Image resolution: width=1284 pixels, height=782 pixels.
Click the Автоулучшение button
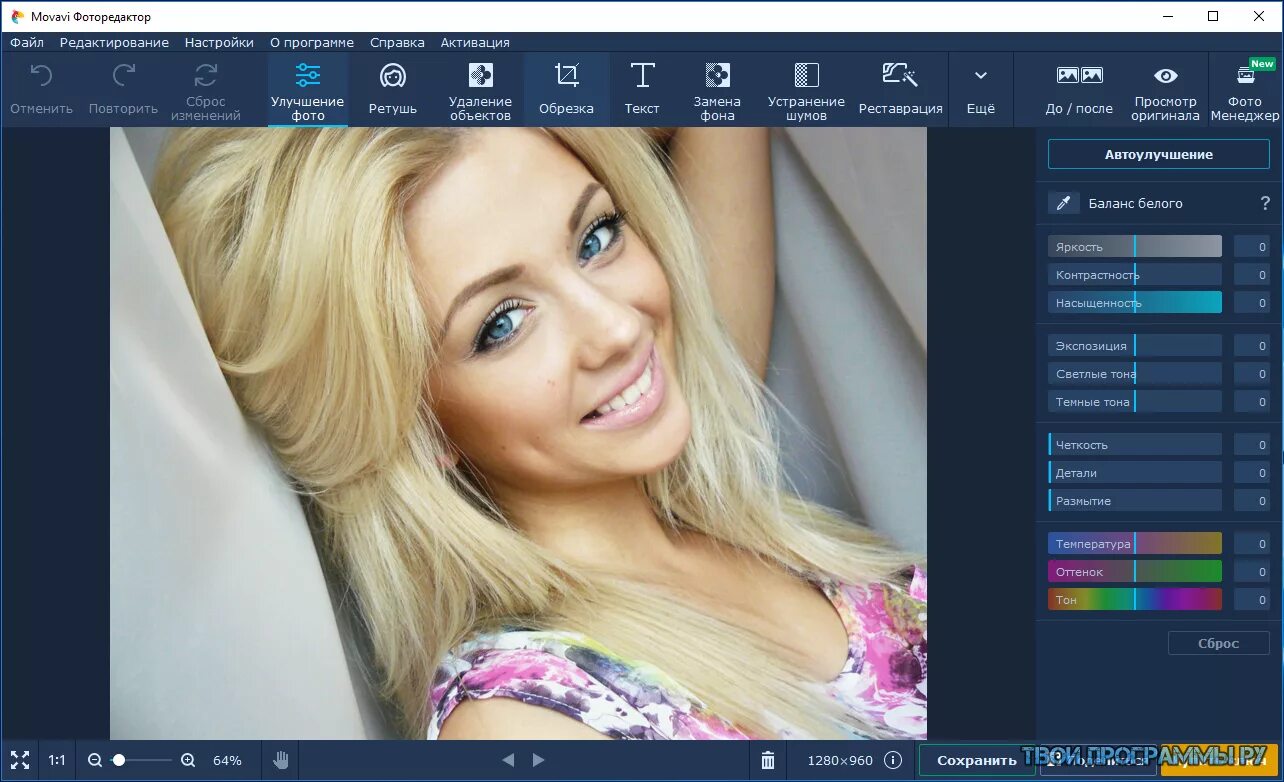coord(1159,154)
